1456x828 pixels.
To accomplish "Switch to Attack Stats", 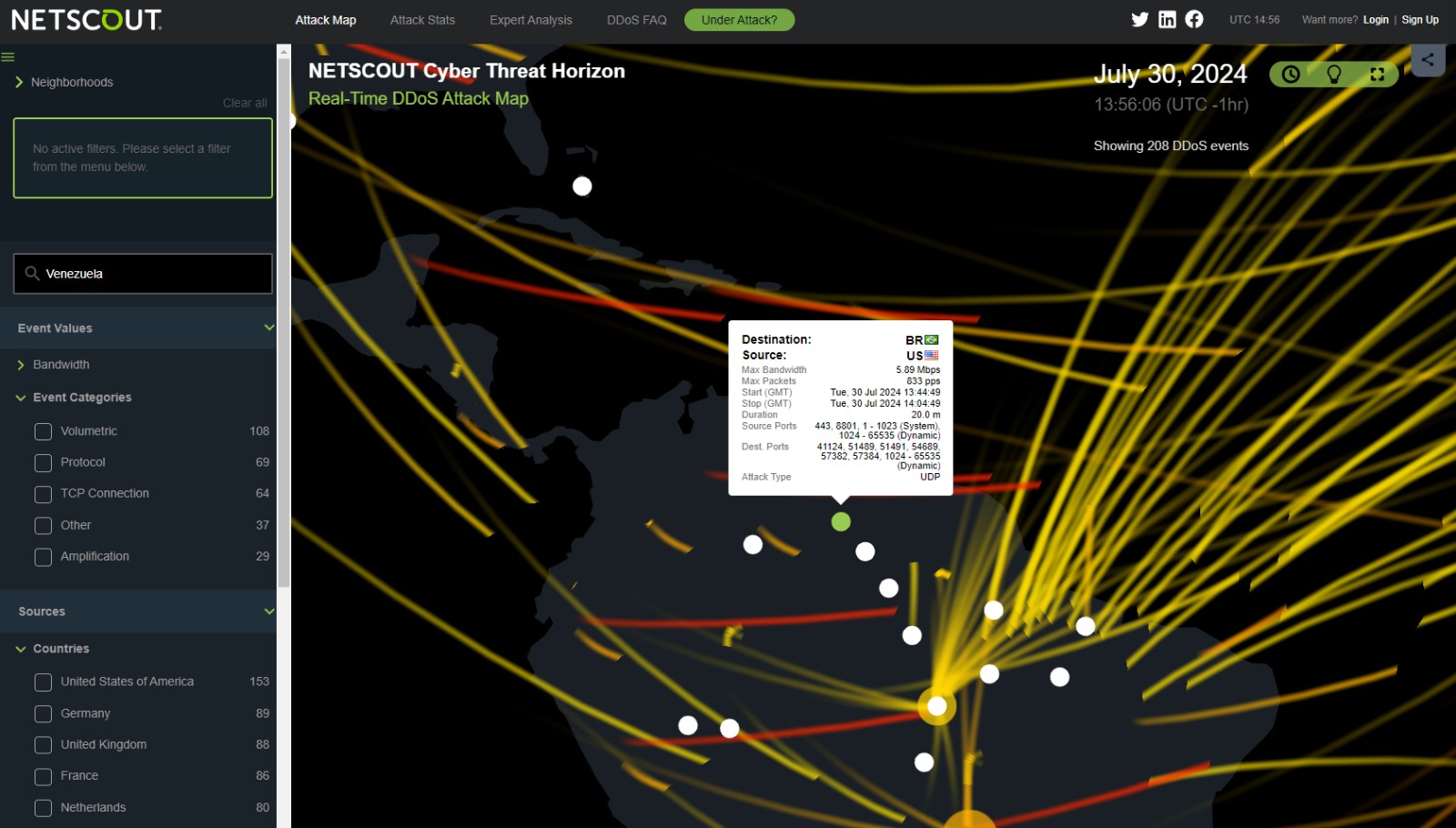I will [x=422, y=20].
